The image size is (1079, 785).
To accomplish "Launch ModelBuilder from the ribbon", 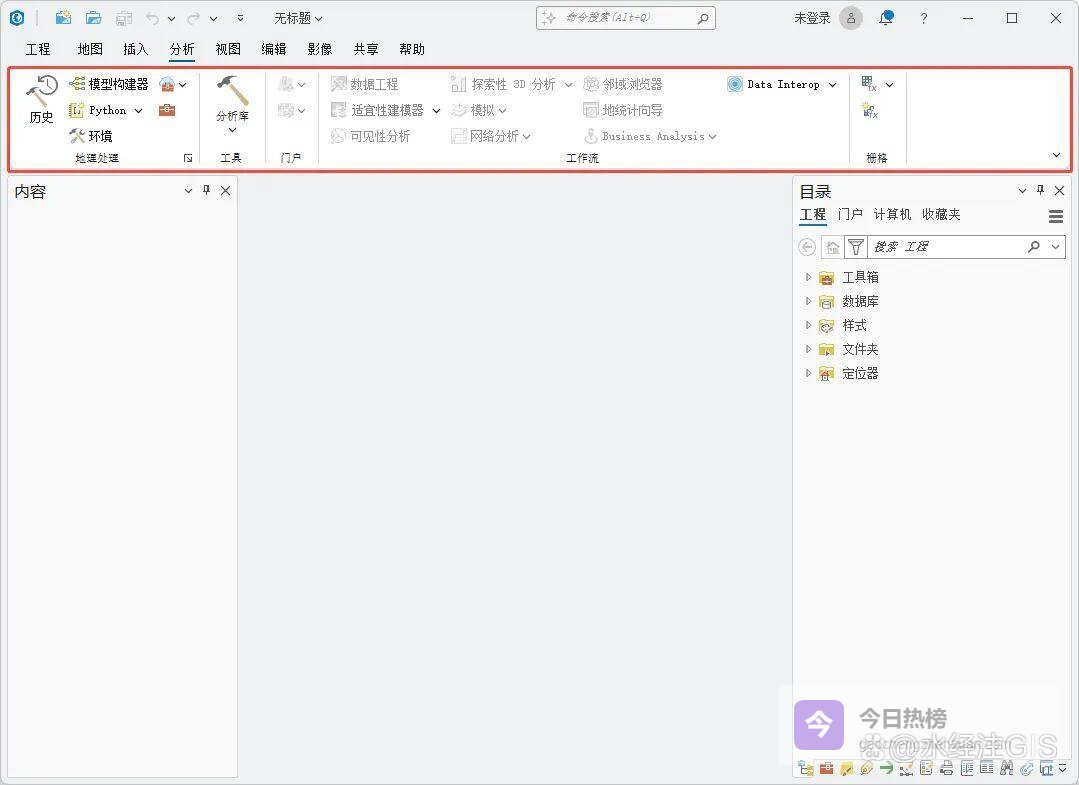I will [109, 84].
